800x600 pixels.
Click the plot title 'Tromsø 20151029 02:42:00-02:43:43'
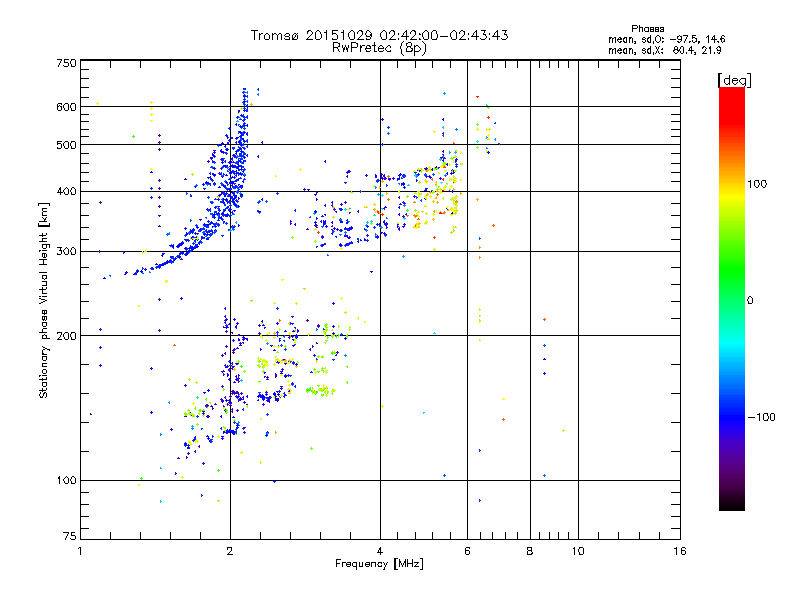(x=379, y=35)
